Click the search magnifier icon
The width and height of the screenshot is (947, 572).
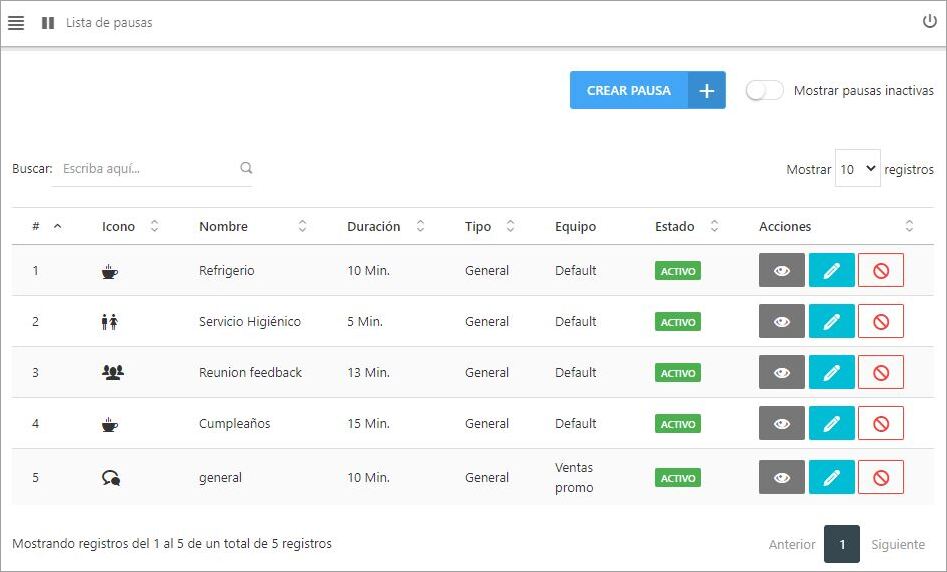[x=246, y=168]
